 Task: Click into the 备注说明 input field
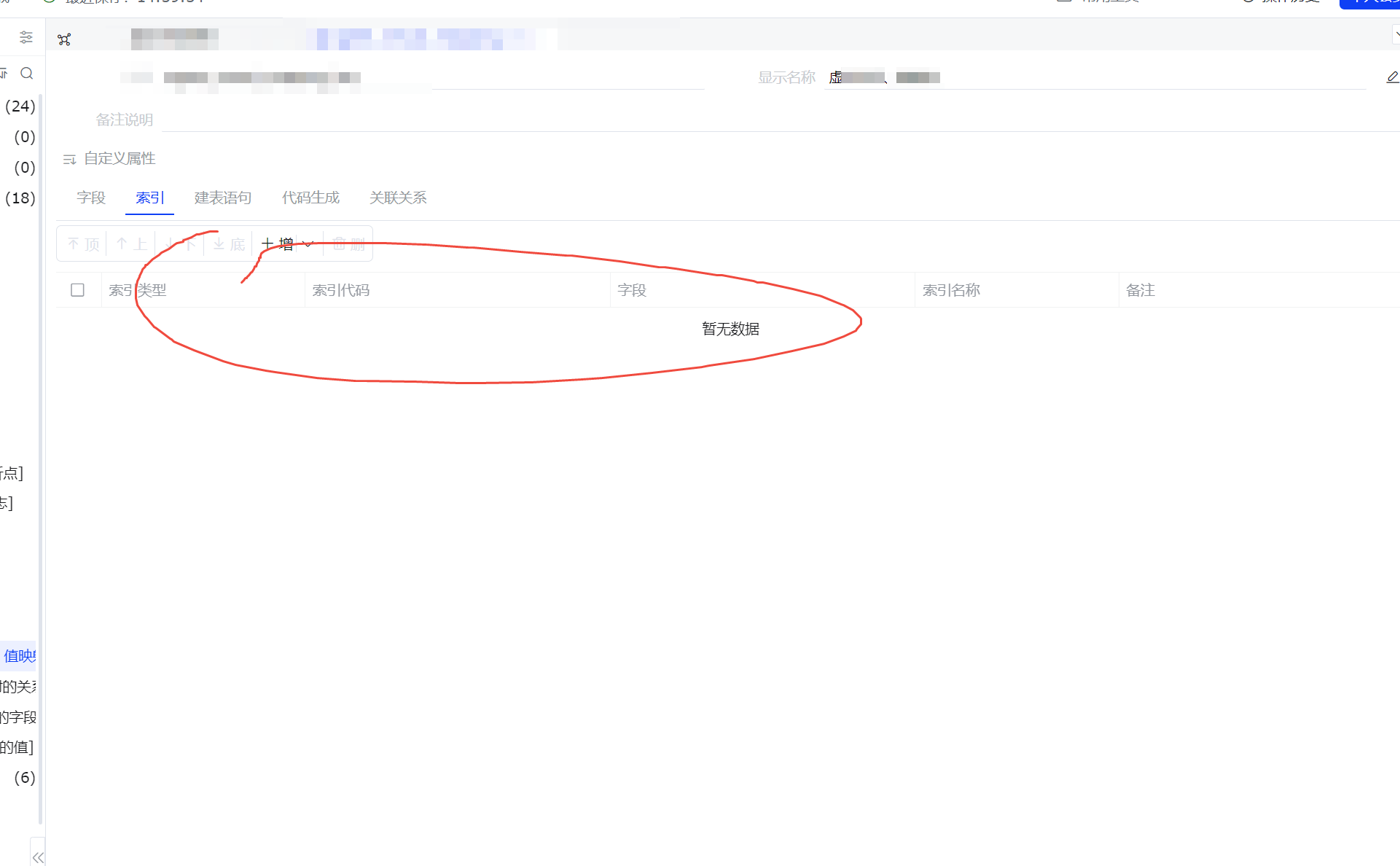pos(729,120)
